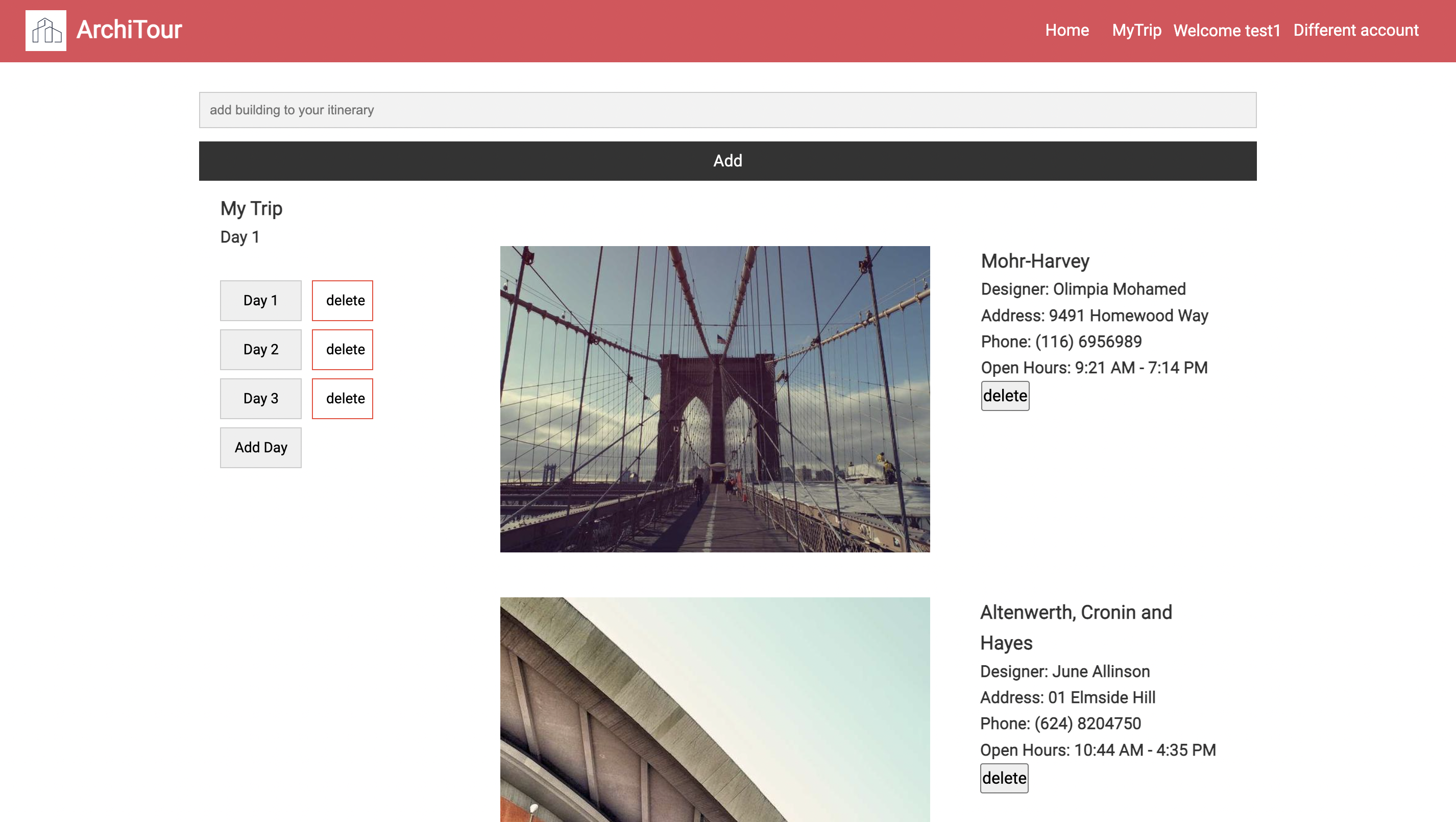Select Day 1 itinerary tab
The height and width of the screenshot is (822, 1456).
click(260, 300)
